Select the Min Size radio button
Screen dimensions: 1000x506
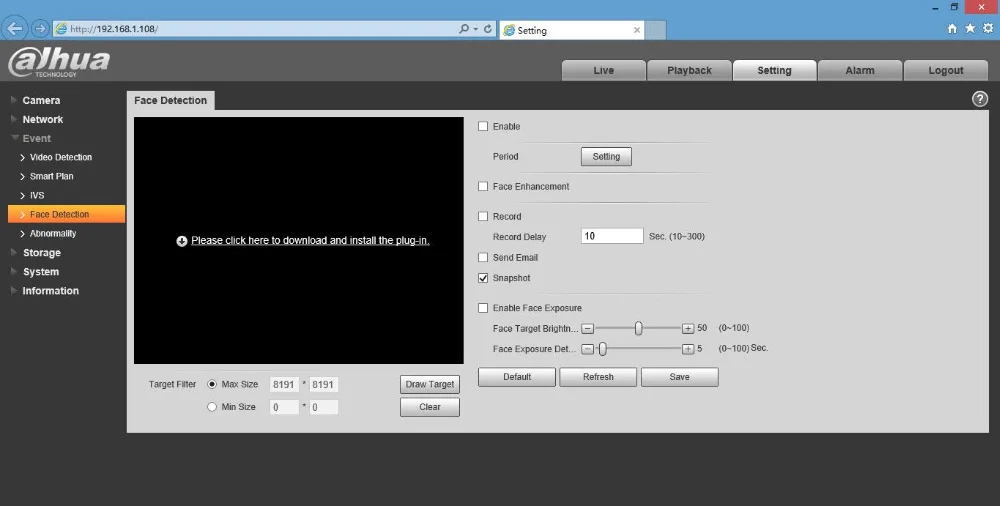pyautogui.click(x=212, y=406)
